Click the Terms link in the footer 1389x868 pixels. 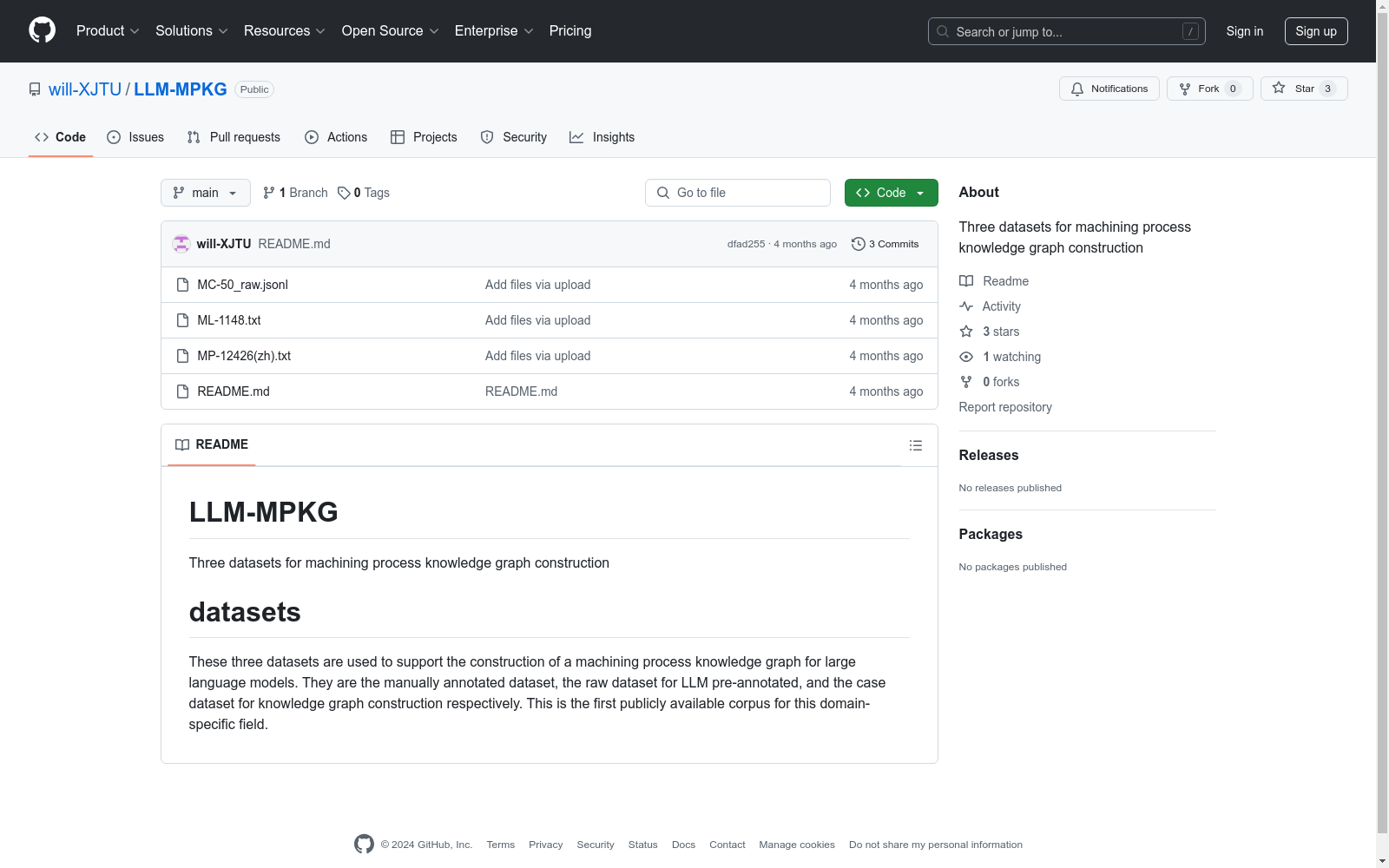[x=501, y=845]
